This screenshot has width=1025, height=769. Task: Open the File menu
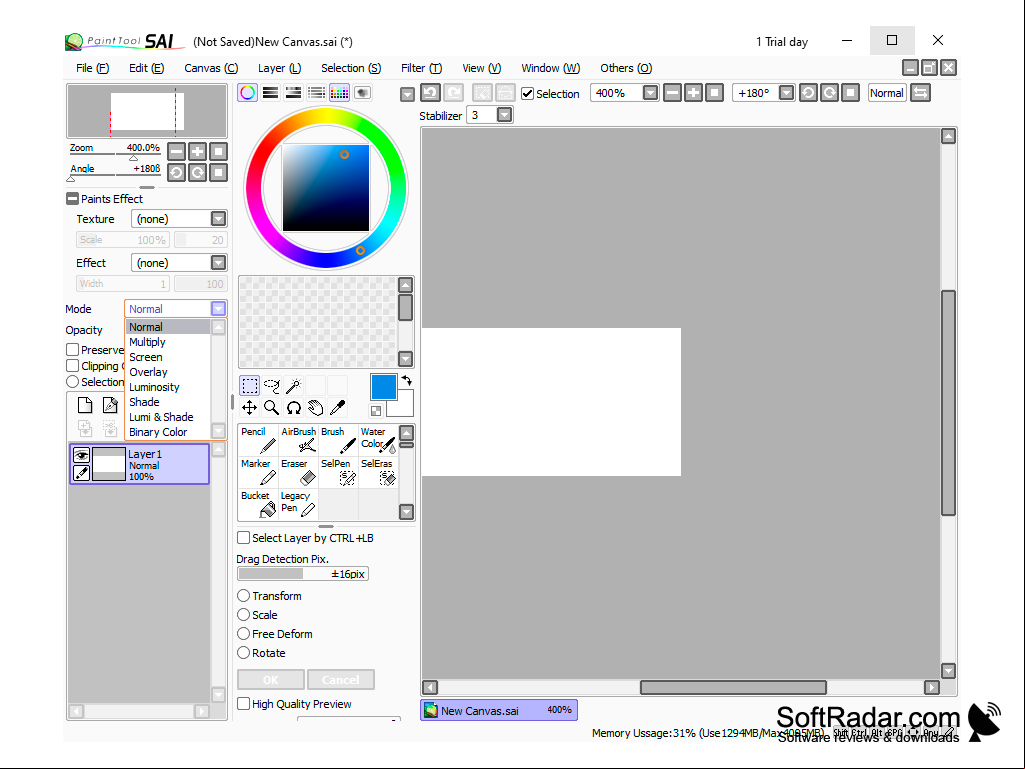92,68
